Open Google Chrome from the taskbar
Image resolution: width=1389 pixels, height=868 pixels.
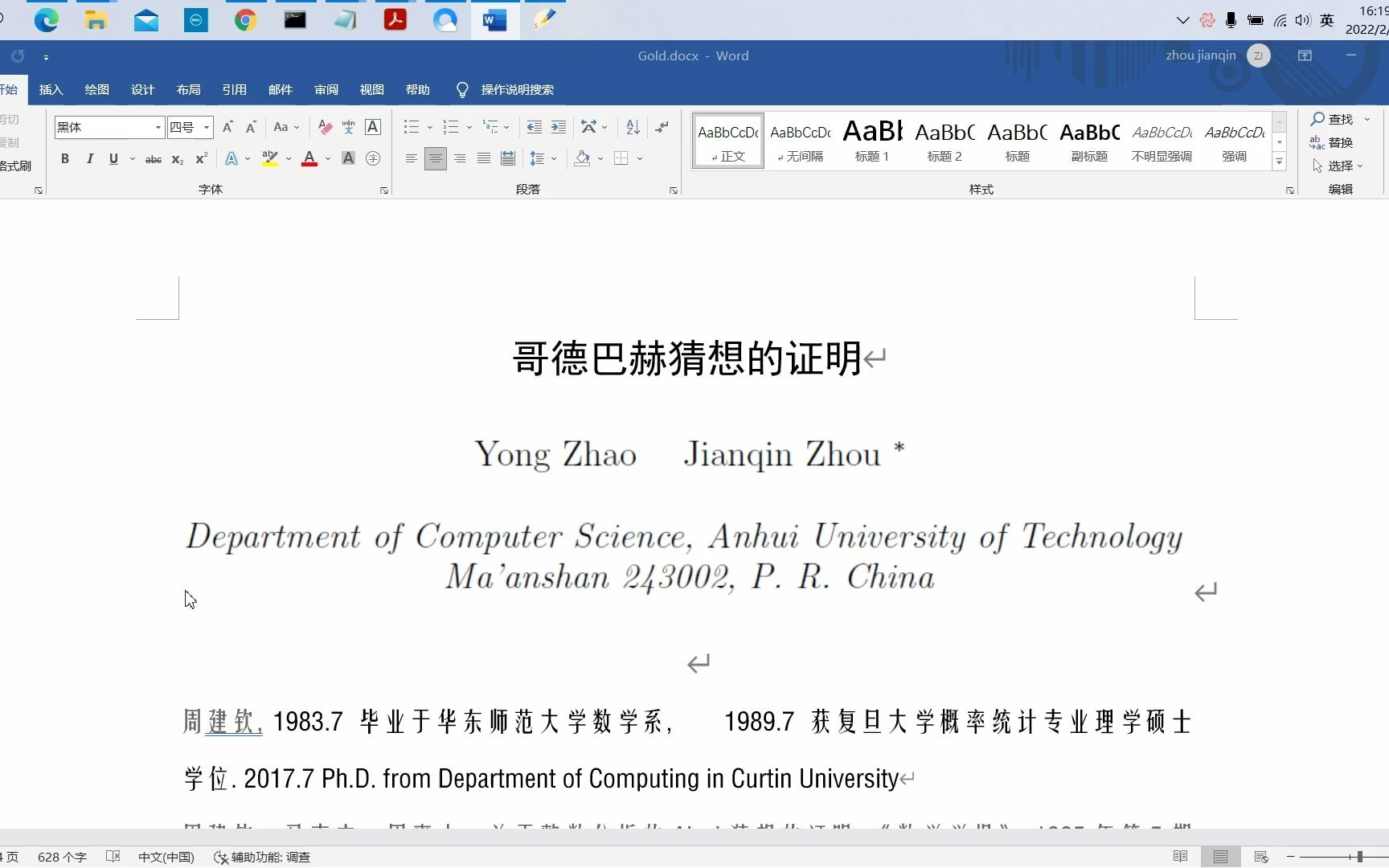[245, 20]
